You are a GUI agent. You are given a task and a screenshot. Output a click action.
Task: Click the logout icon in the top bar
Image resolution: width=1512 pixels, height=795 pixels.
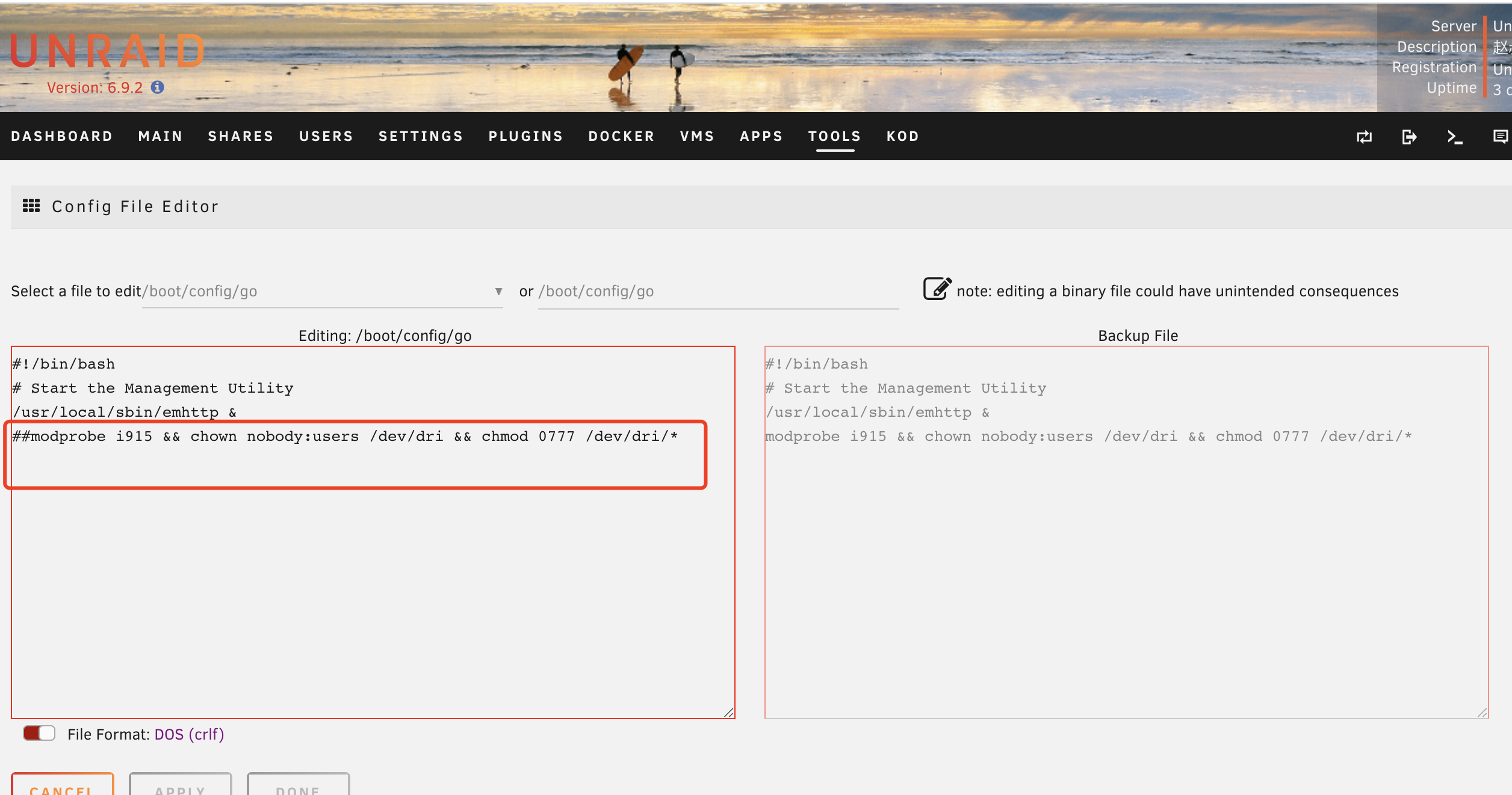click(1409, 137)
